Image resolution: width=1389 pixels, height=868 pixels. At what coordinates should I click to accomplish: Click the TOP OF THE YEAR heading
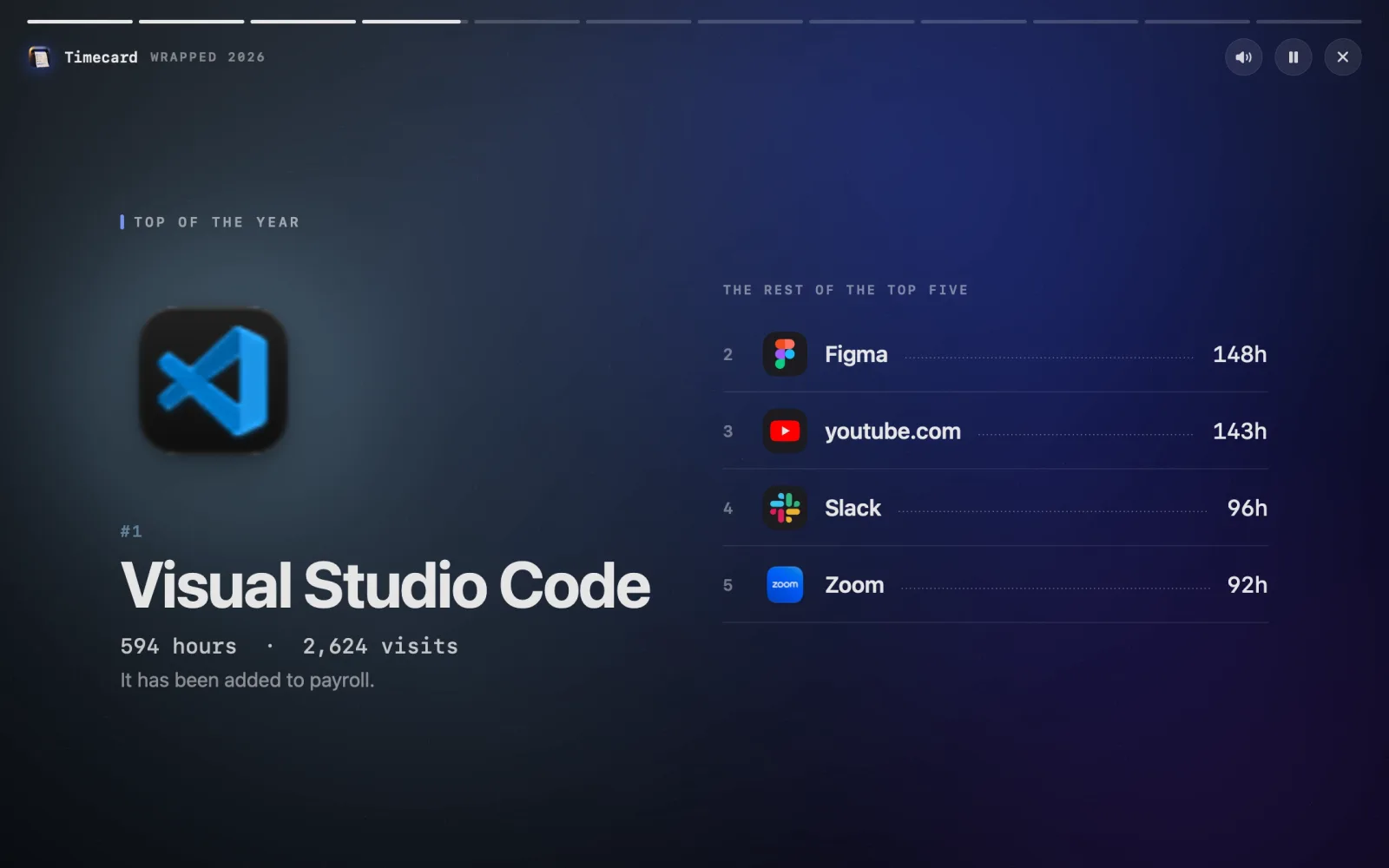click(216, 222)
